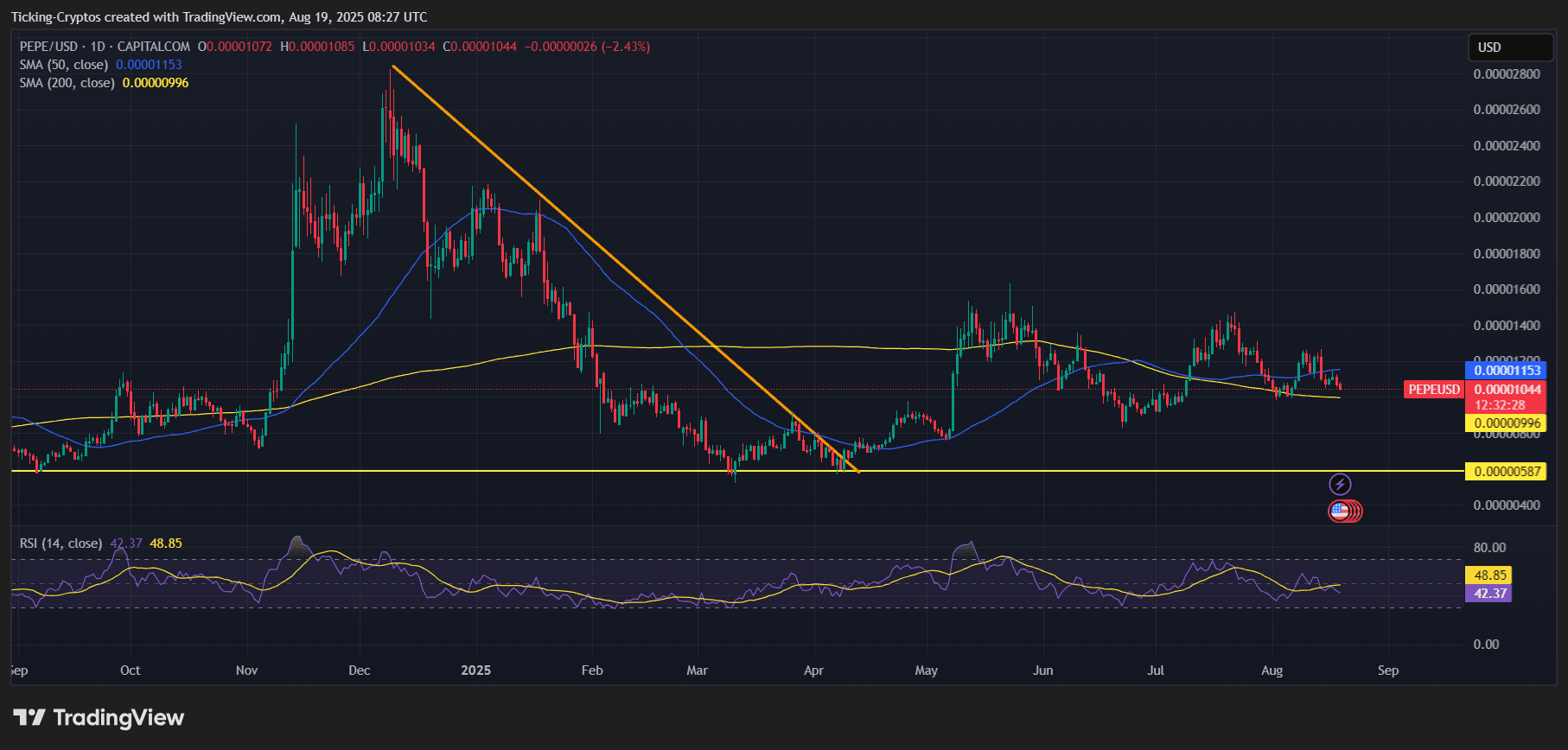Select the orange descending trendline
The image size is (1568, 750).
[625, 270]
